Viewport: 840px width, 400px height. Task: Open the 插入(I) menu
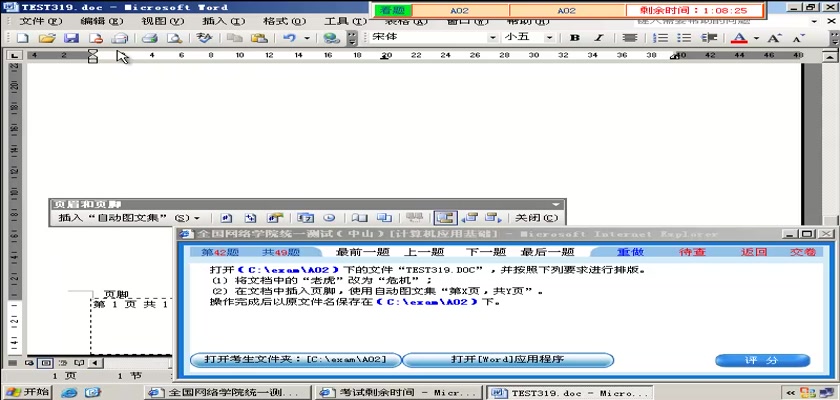[x=223, y=21]
